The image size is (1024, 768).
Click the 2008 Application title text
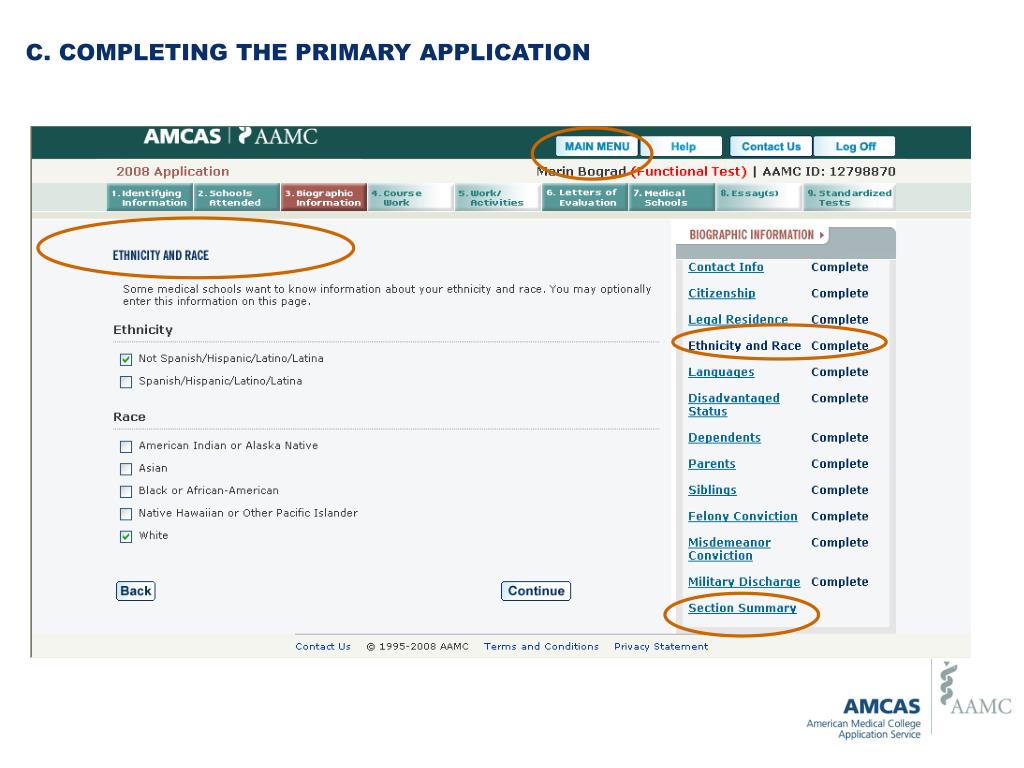[x=172, y=171]
